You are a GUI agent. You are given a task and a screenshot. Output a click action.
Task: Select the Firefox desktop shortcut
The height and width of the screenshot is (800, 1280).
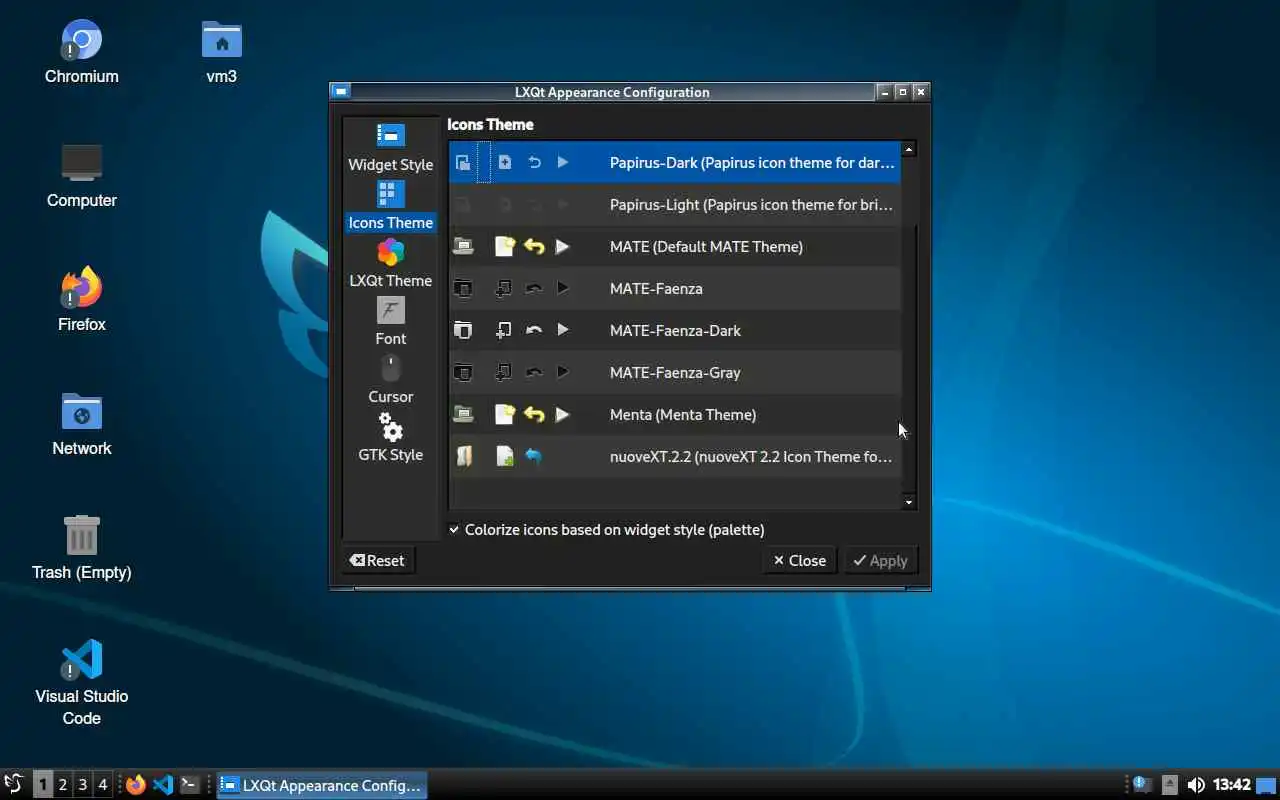82,300
